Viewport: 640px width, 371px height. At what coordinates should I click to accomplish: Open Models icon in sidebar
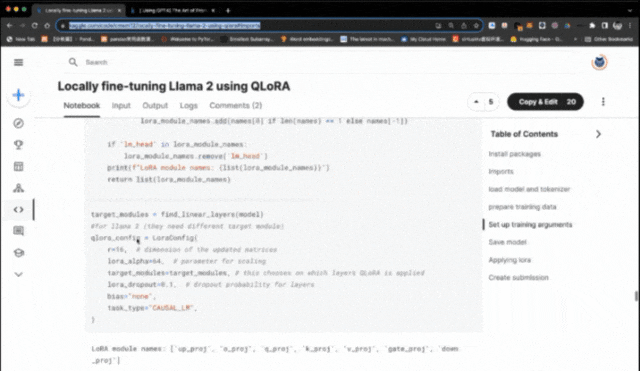coord(18,188)
